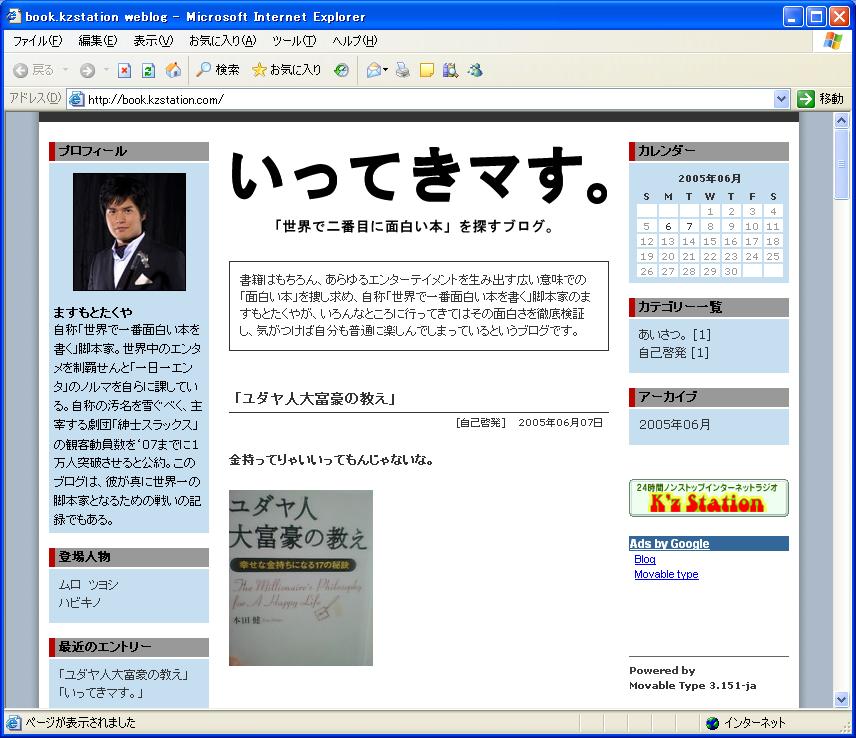Click the Research books toolbar icon
Viewport: 856px width, 738px height.
pos(450,70)
